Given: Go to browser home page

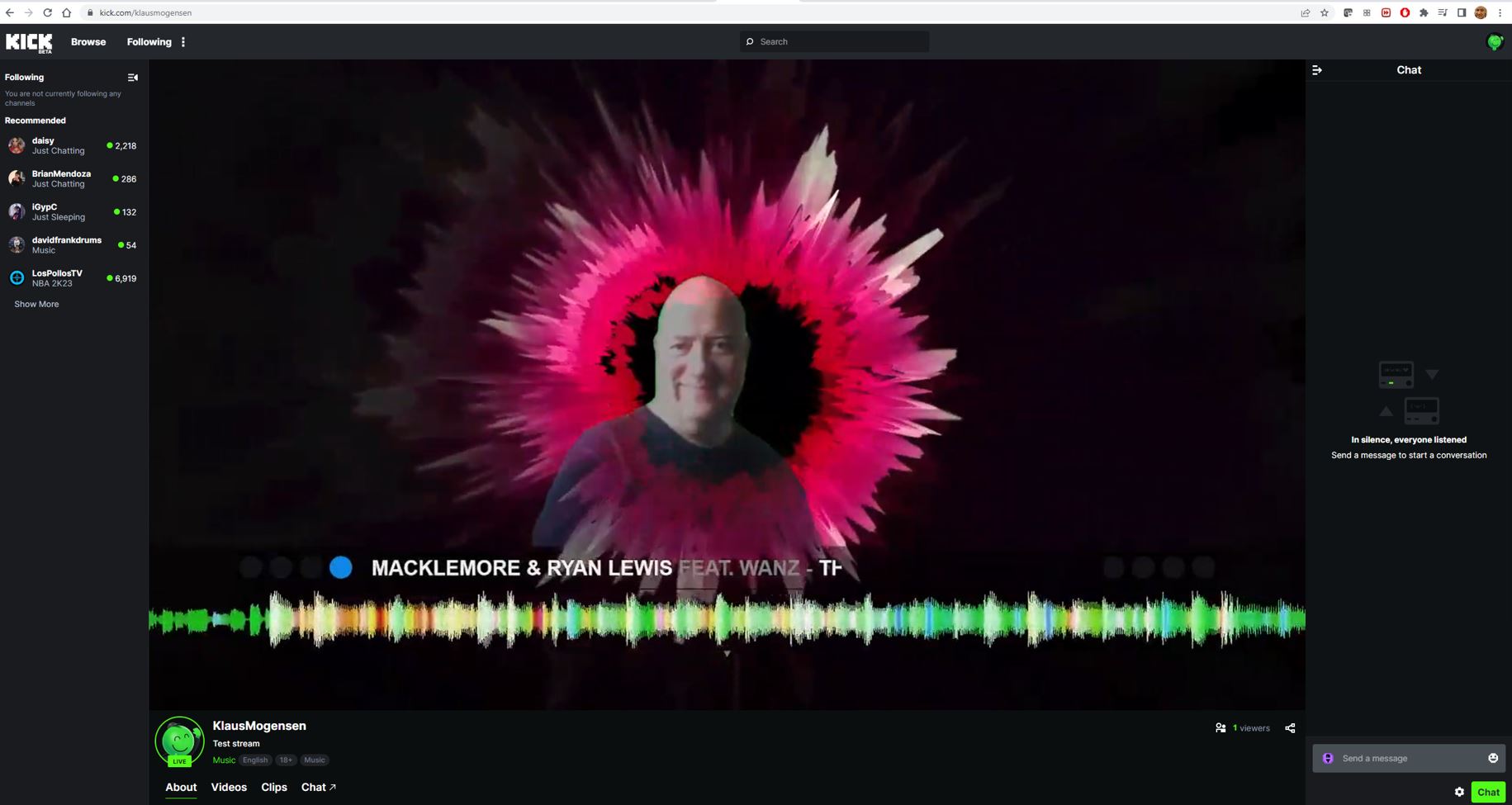Looking at the screenshot, I should [66, 12].
